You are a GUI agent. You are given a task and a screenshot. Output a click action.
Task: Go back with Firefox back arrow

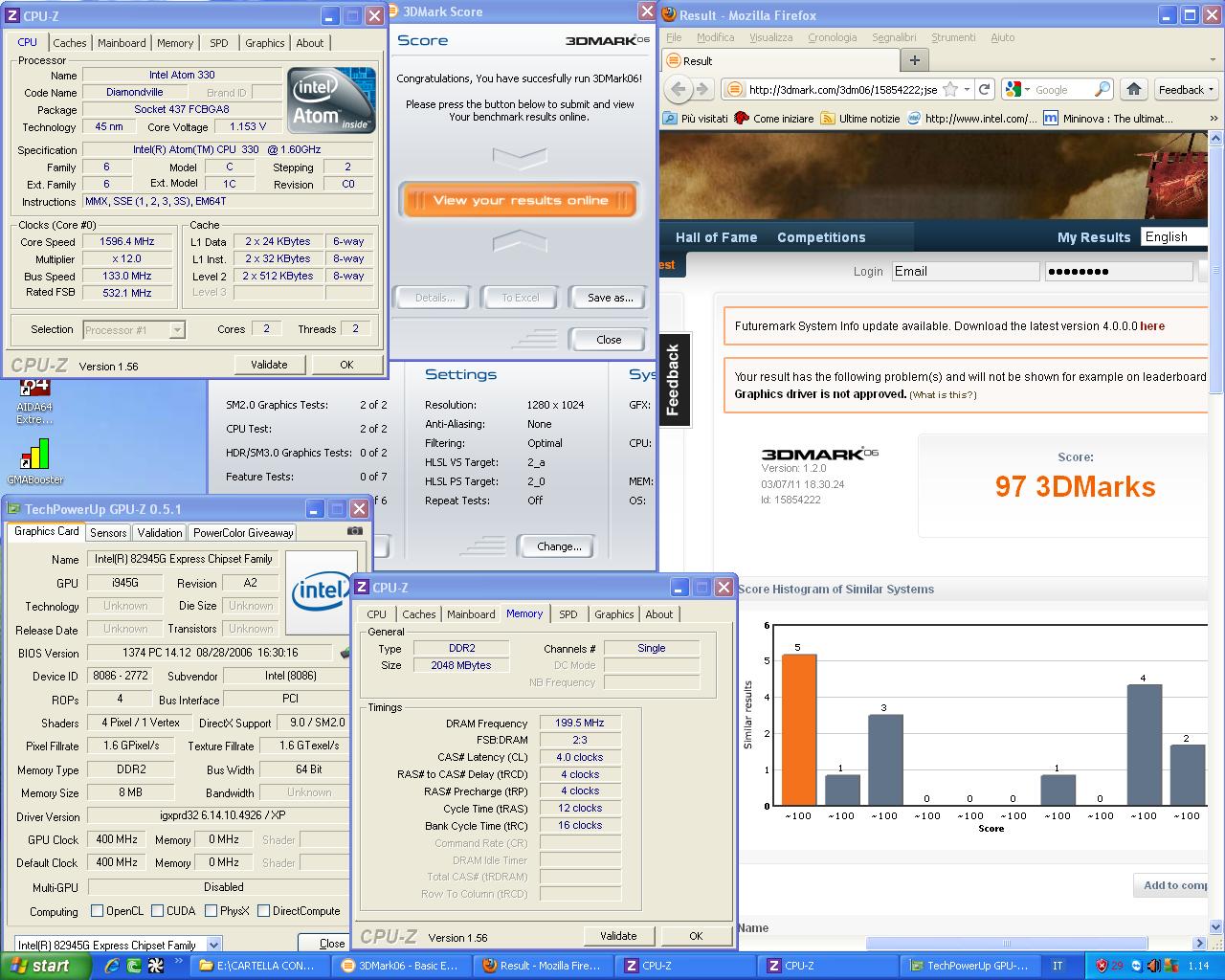pos(679,89)
